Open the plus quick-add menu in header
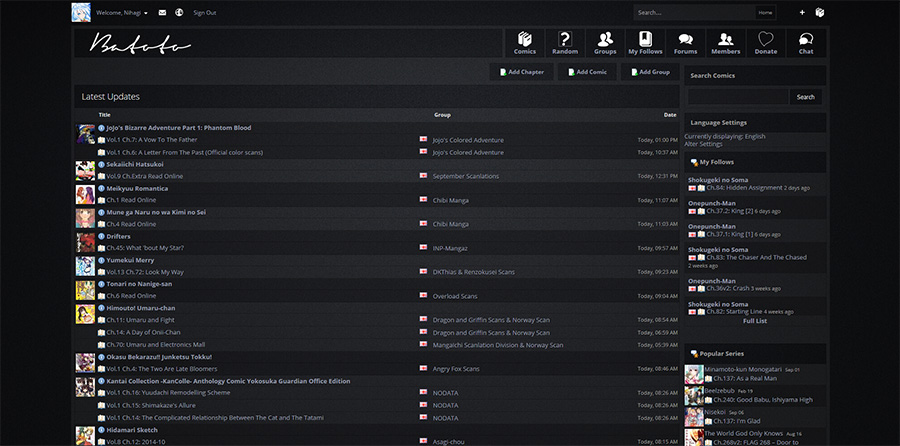Viewport: 900px width, 446px height. (x=802, y=13)
